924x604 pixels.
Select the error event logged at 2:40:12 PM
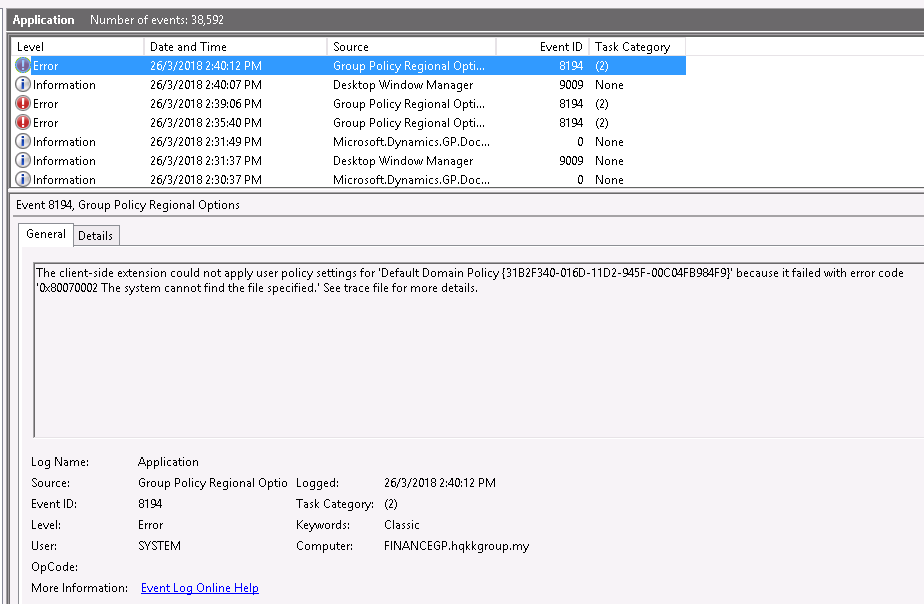(x=348, y=65)
